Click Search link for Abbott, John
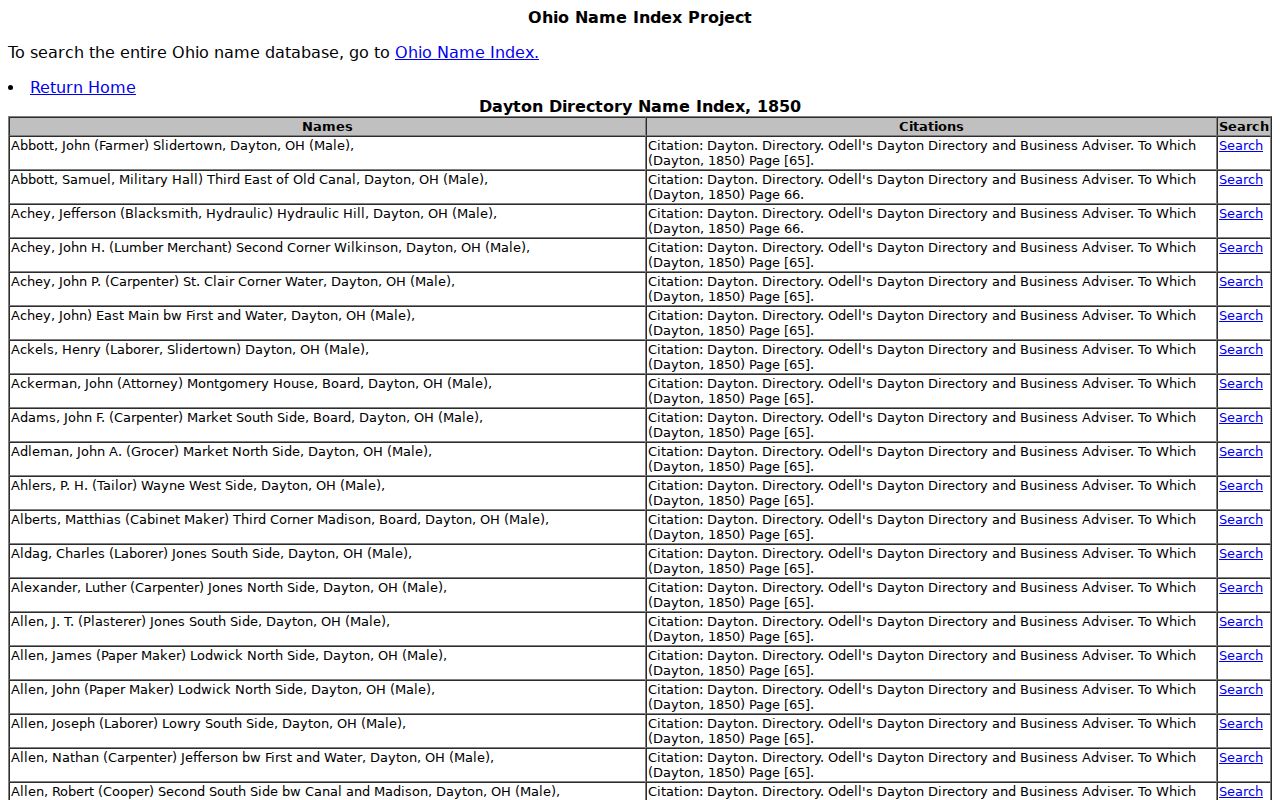 coord(1241,146)
